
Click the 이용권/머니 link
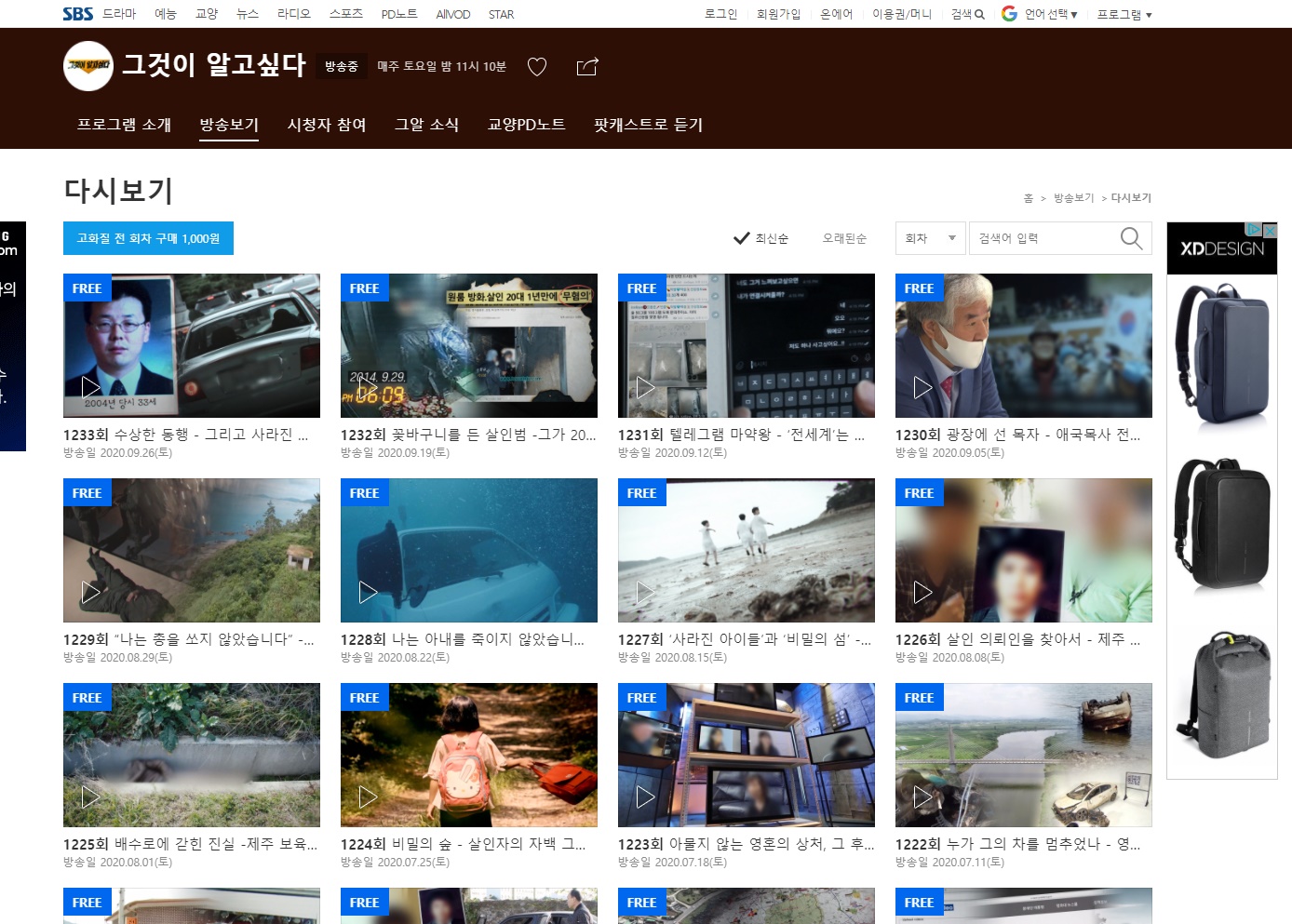click(x=901, y=14)
